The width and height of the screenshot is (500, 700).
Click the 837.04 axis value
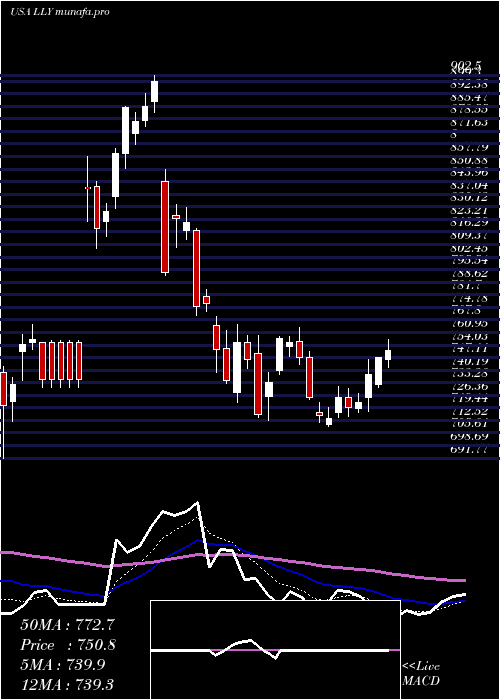469,185
